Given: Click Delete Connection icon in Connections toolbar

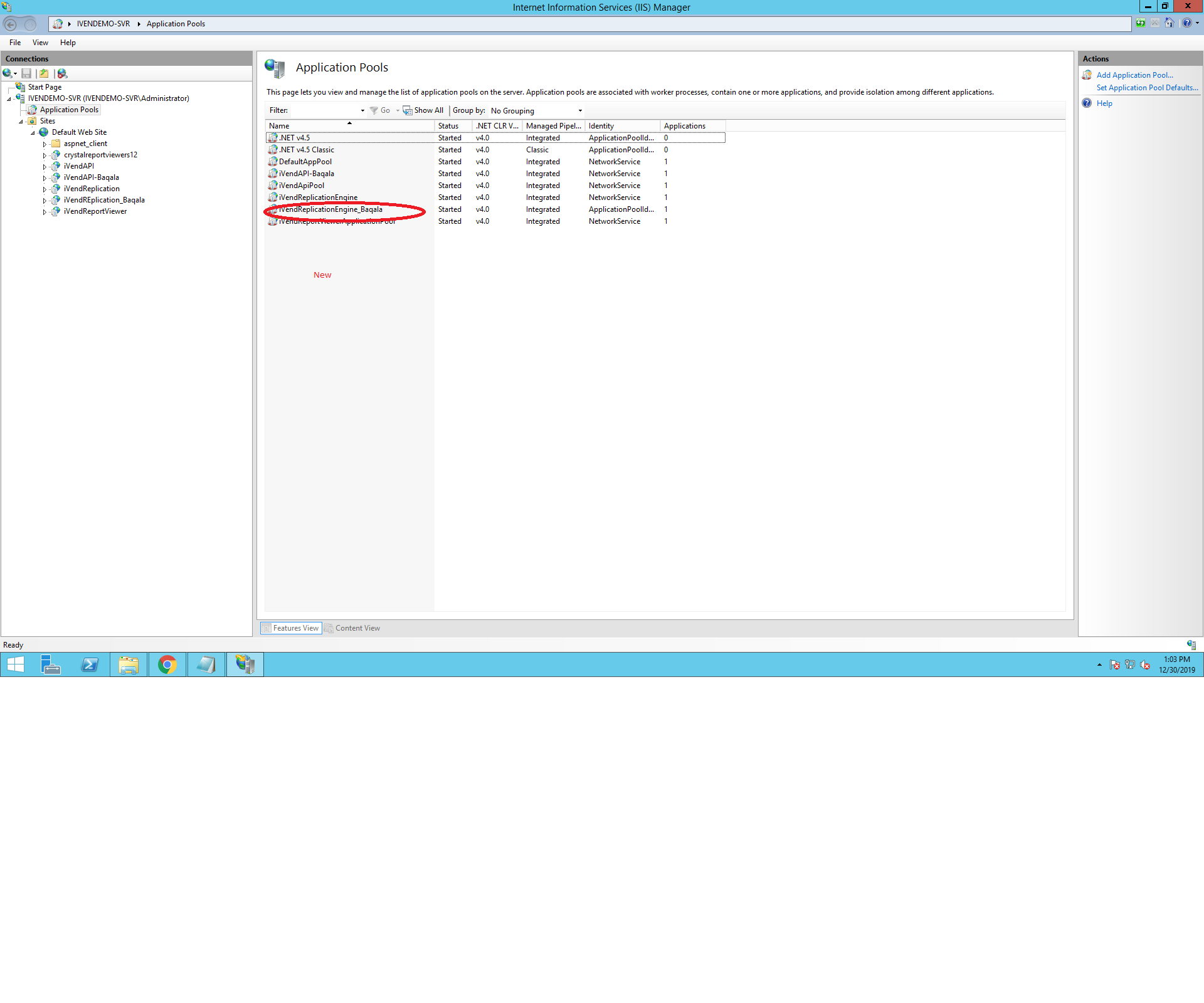Looking at the screenshot, I should click(62, 73).
